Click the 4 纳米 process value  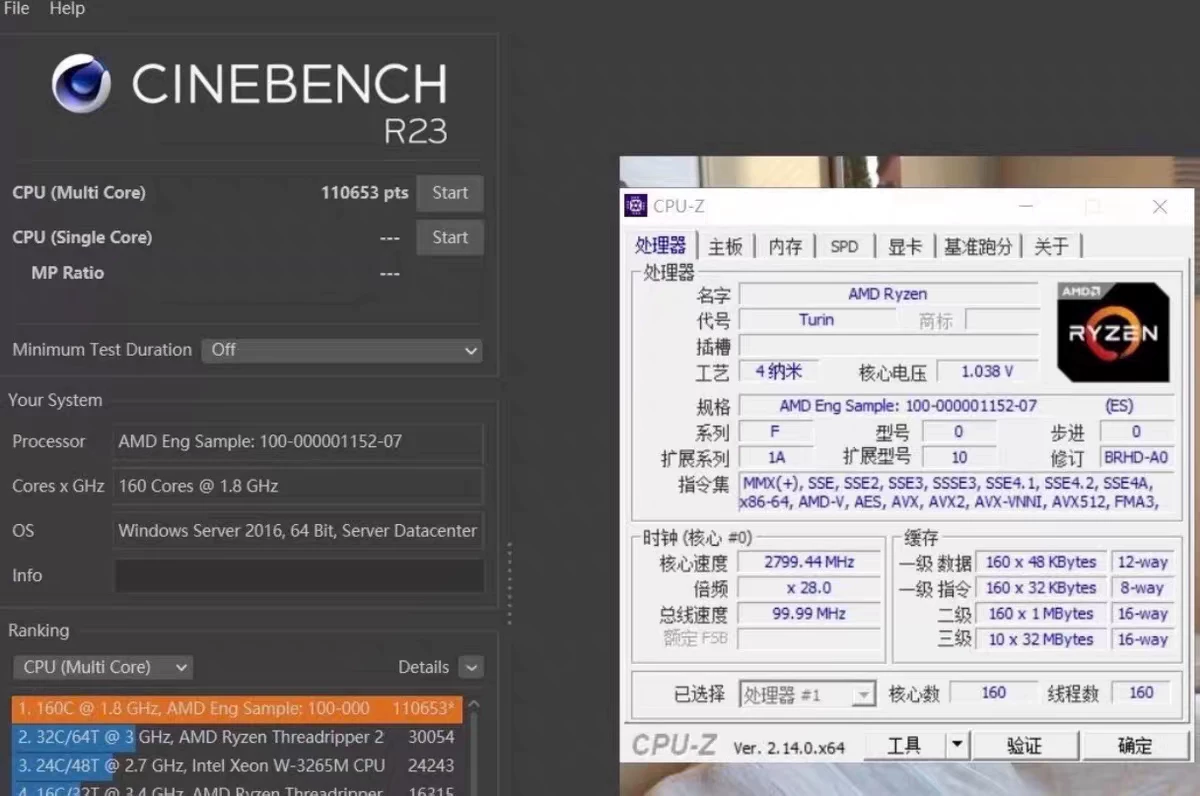point(777,372)
